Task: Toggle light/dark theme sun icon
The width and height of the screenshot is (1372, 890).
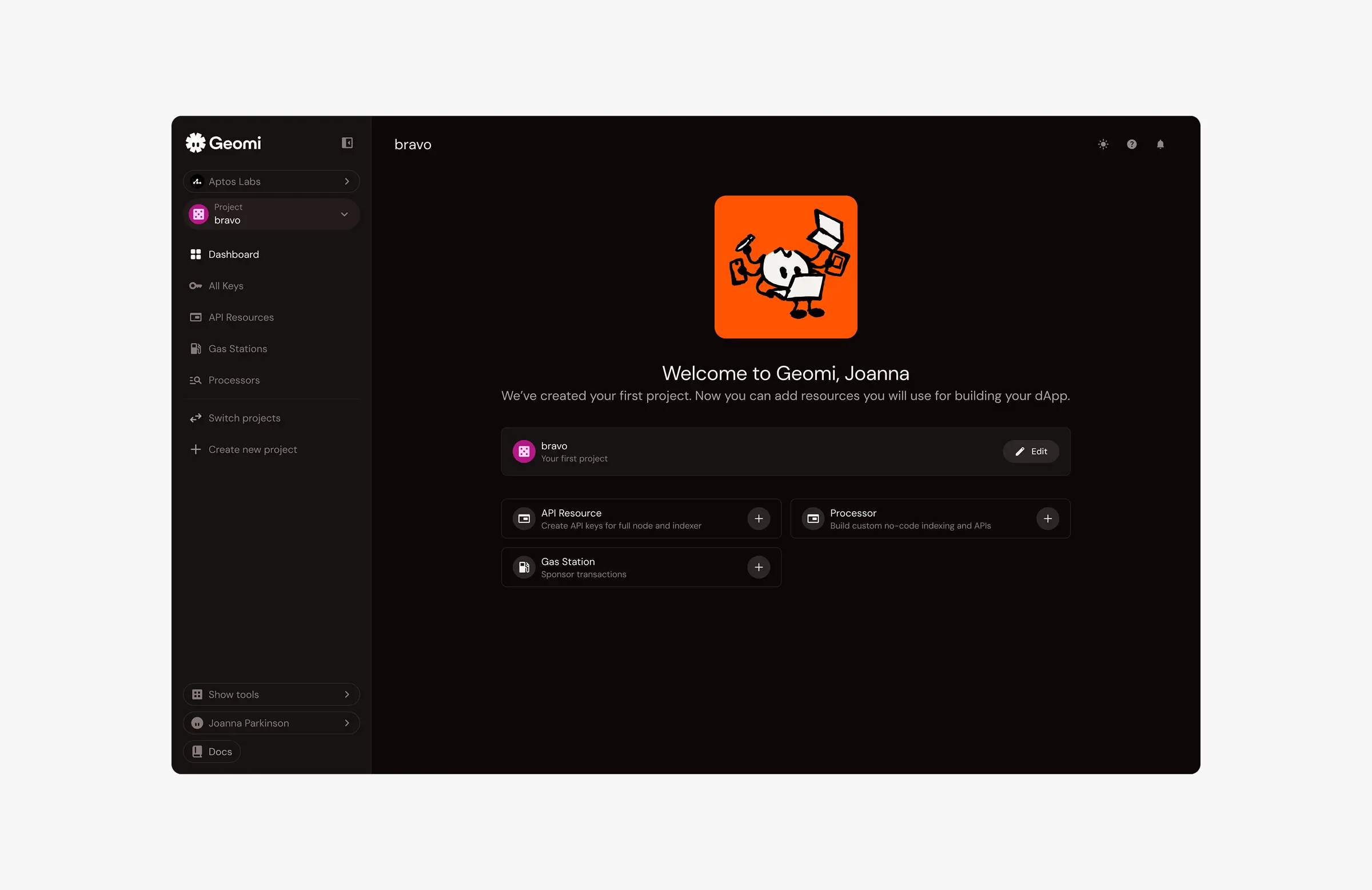Action: [x=1103, y=145]
